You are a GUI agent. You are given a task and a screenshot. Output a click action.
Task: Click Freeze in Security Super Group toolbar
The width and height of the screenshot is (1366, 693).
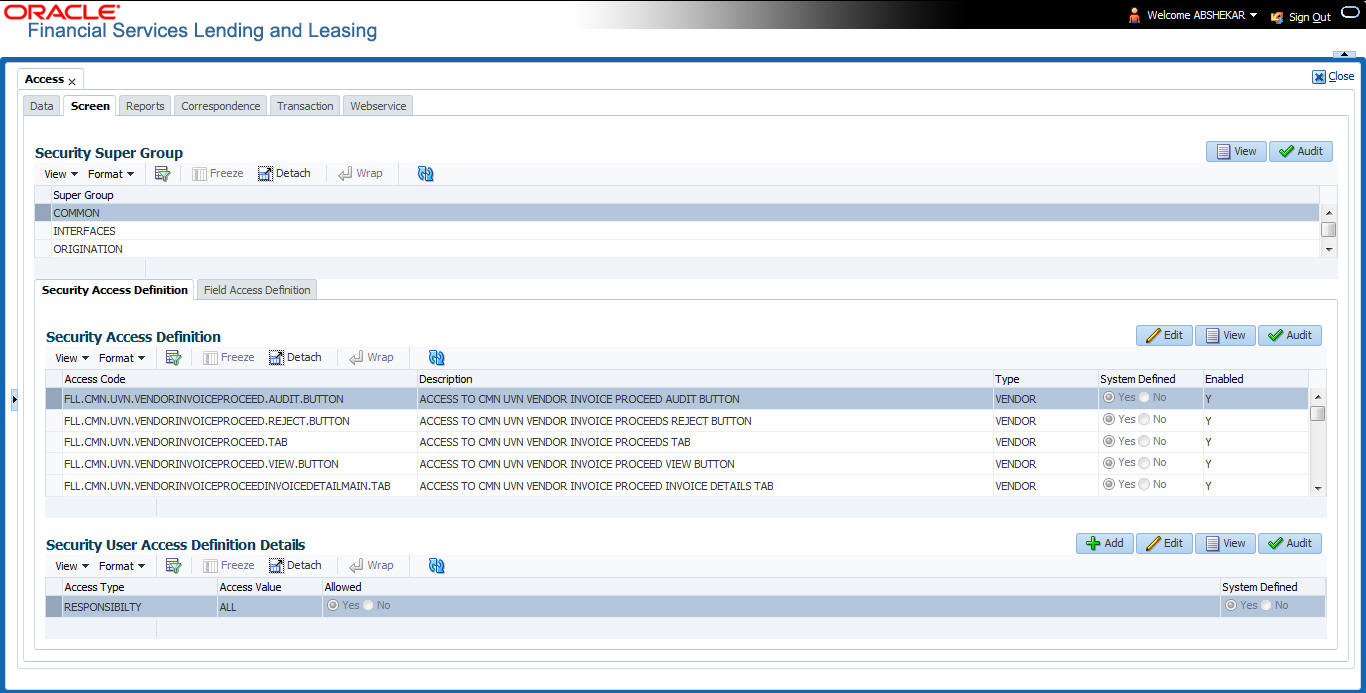218,173
